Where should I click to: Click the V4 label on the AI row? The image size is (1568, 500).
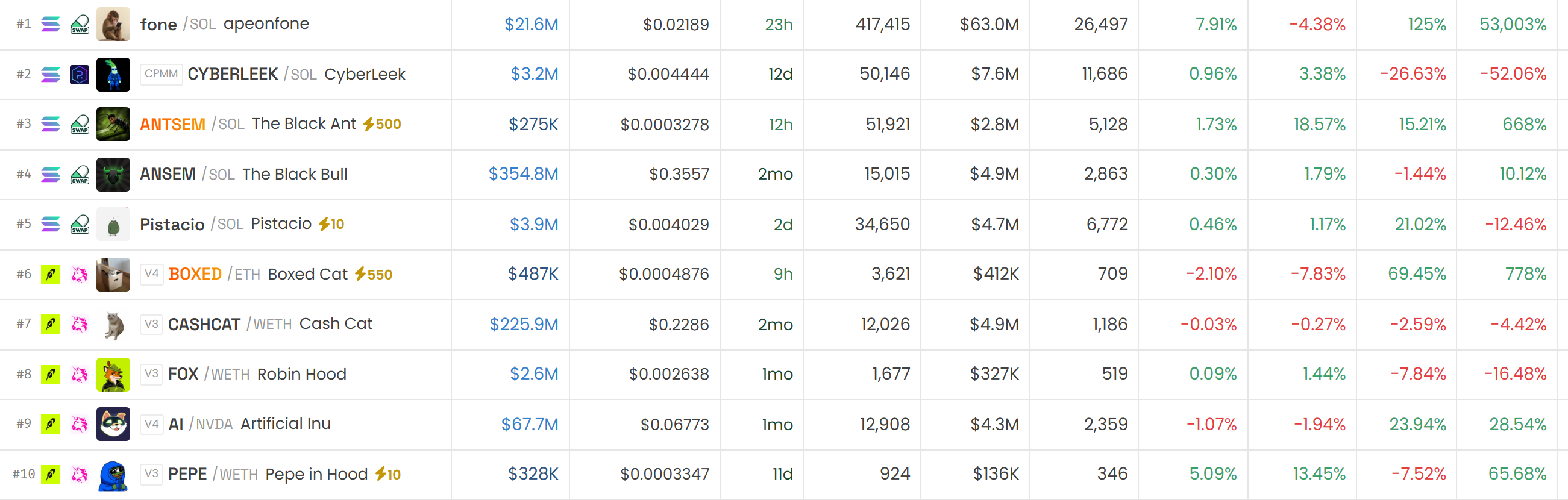tap(152, 424)
